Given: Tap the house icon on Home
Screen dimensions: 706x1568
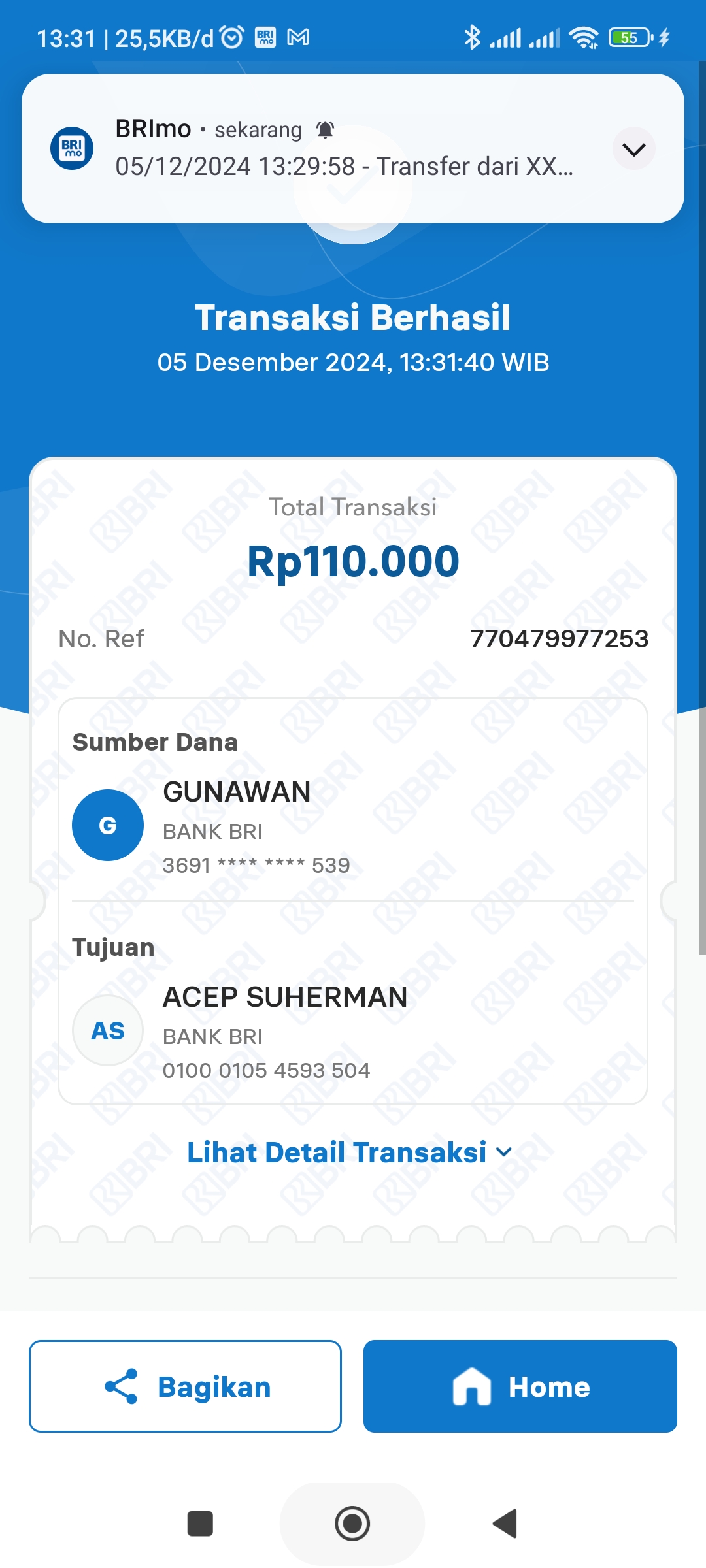Looking at the screenshot, I should pyautogui.click(x=472, y=1386).
